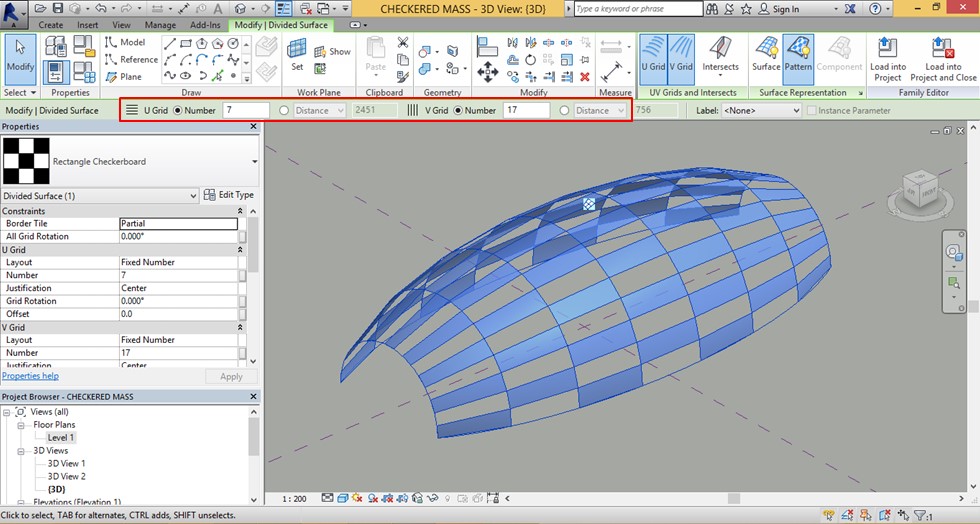Image resolution: width=980 pixels, height=524 pixels.
Task: Click the Align tool icon
Action: (x=487, y=46)
